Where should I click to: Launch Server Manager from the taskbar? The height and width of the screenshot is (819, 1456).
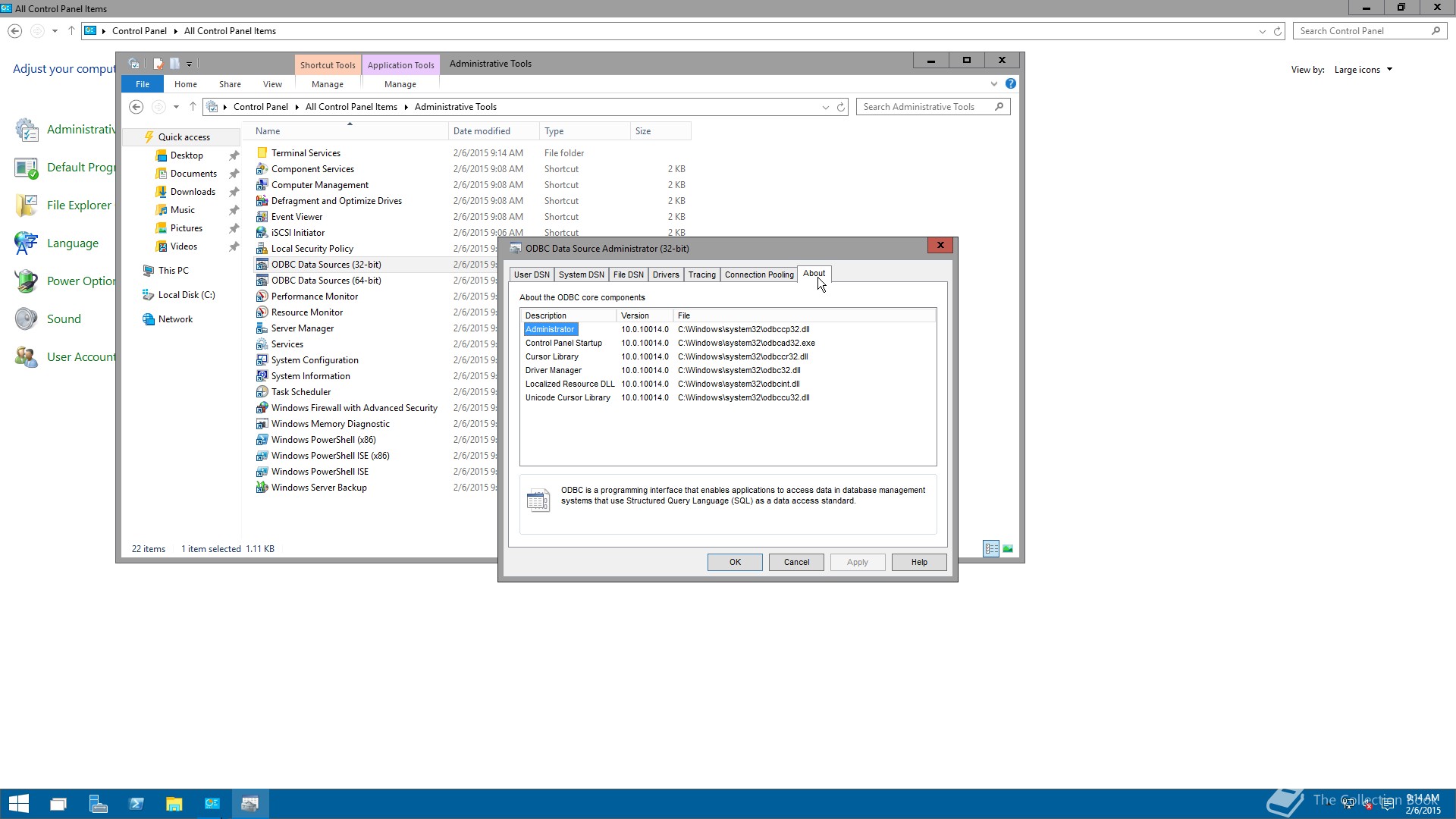[x=98, y=804]
